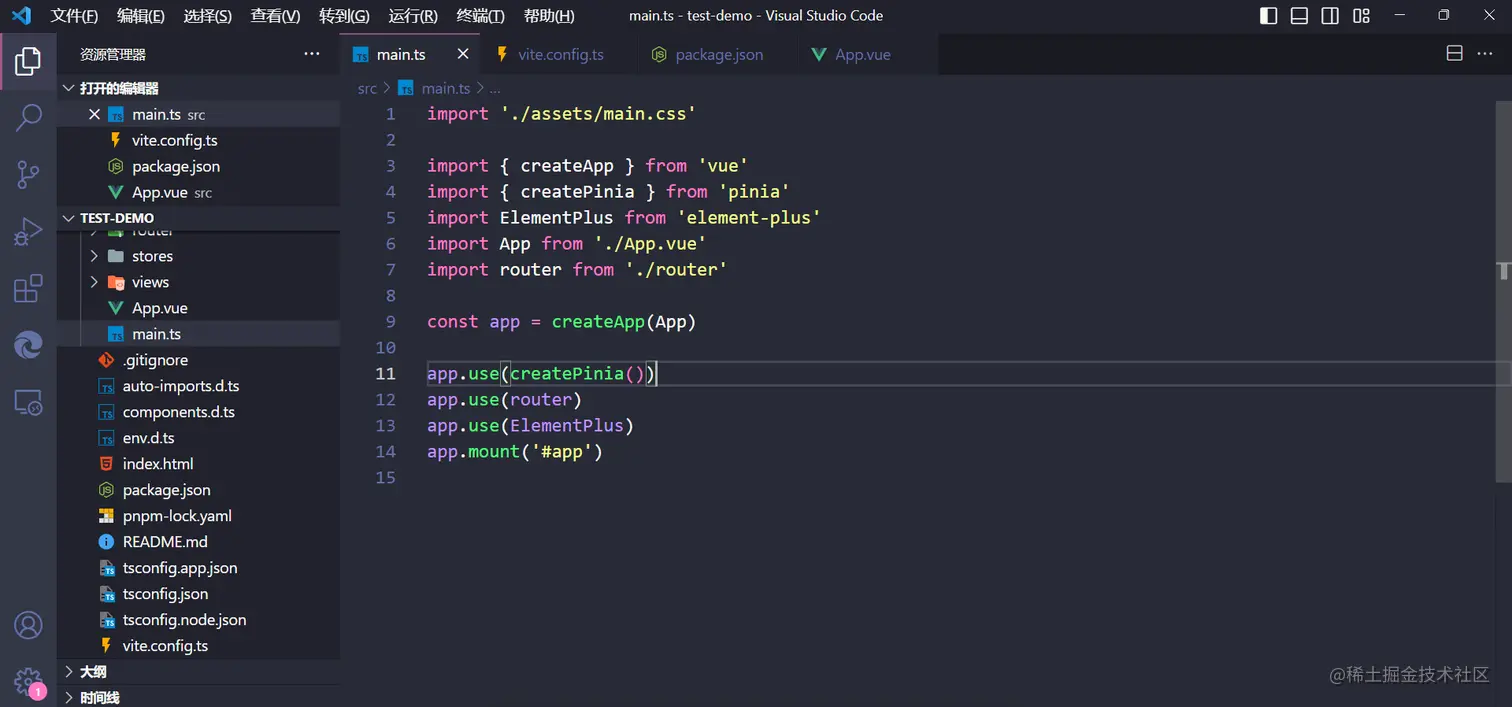
Task: Click the main.ts breadcrumb segment
Action: click(x=435, y=88)
